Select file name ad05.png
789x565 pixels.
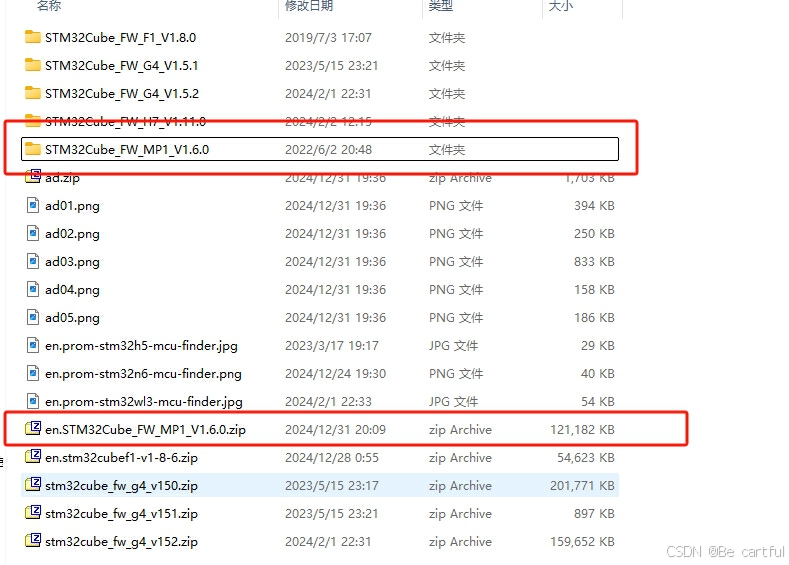point(72,318)
